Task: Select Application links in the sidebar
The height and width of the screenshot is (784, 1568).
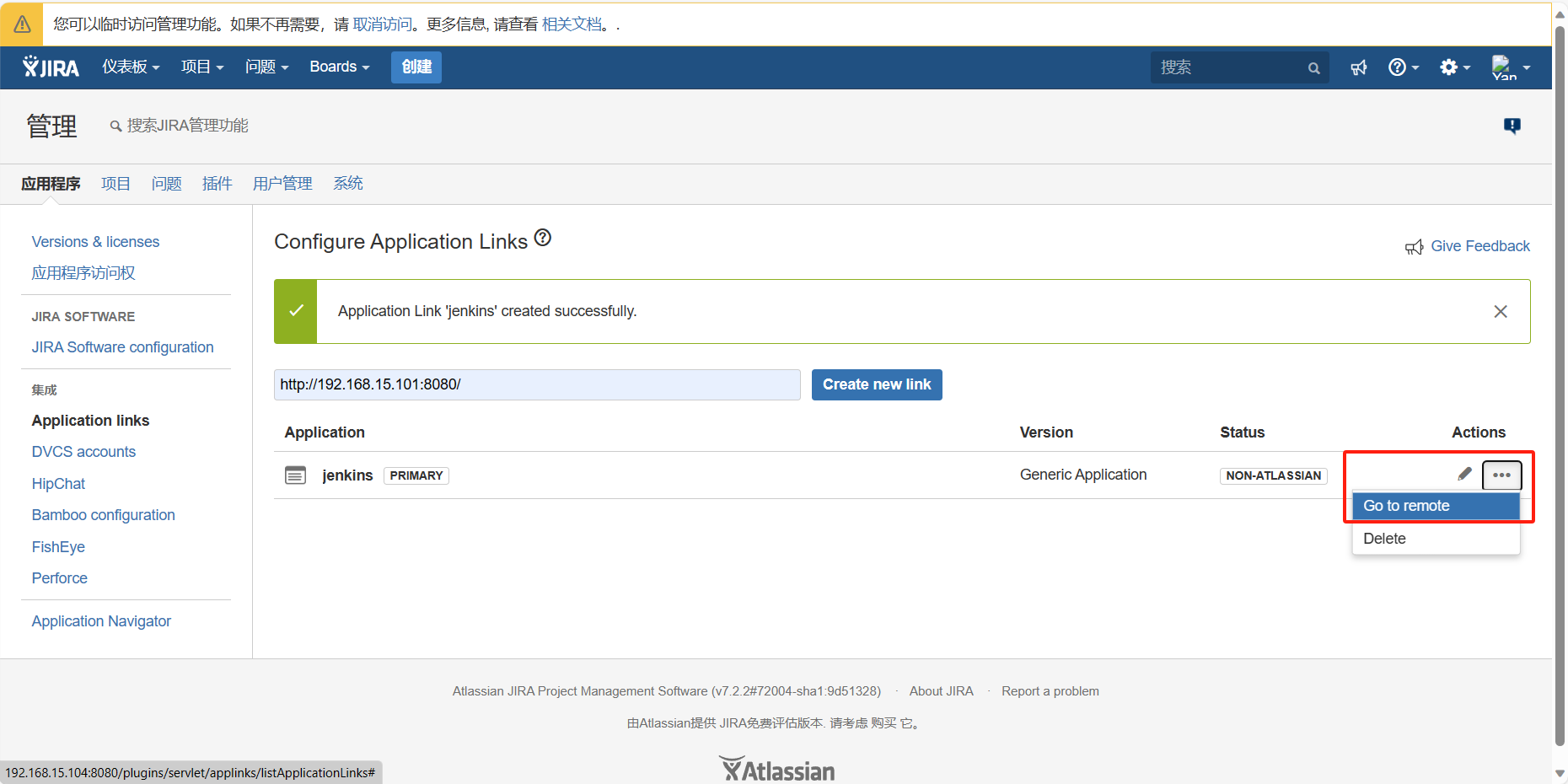Action: (90, 421)
